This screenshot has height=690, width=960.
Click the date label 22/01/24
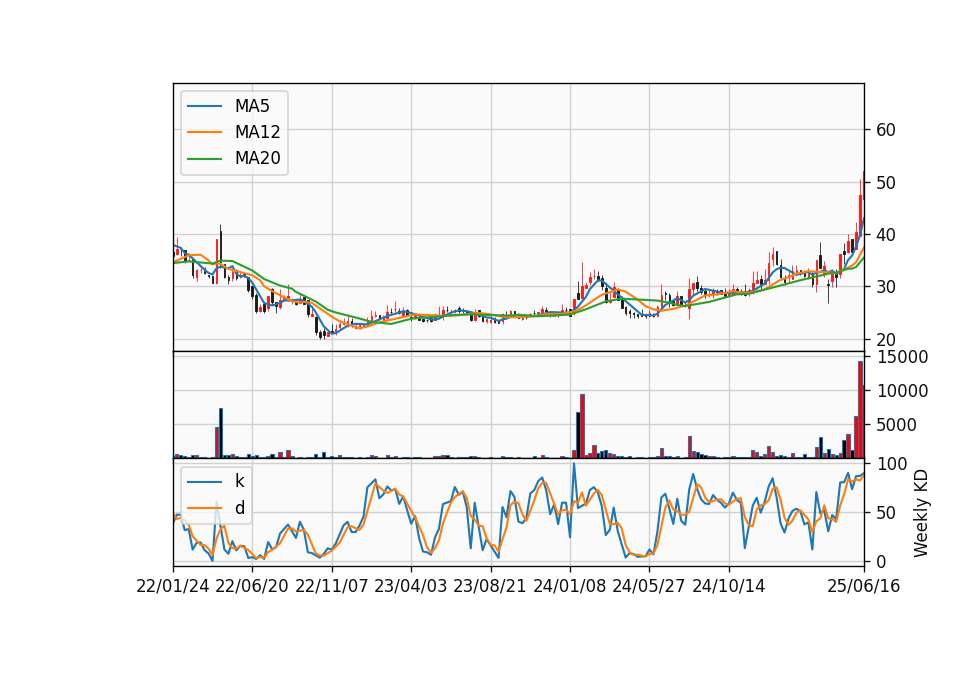point(173,586)
